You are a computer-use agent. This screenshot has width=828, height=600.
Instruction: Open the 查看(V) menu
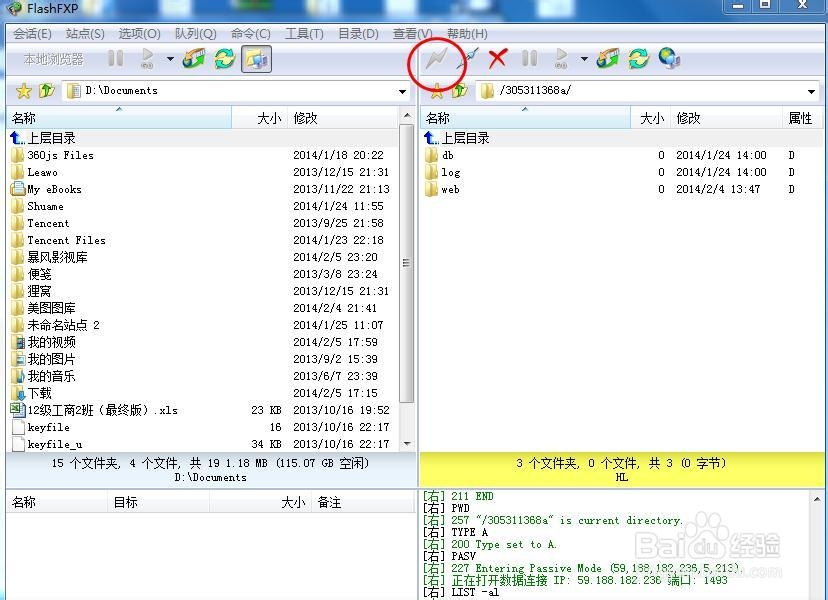click(x=412, y=34)
